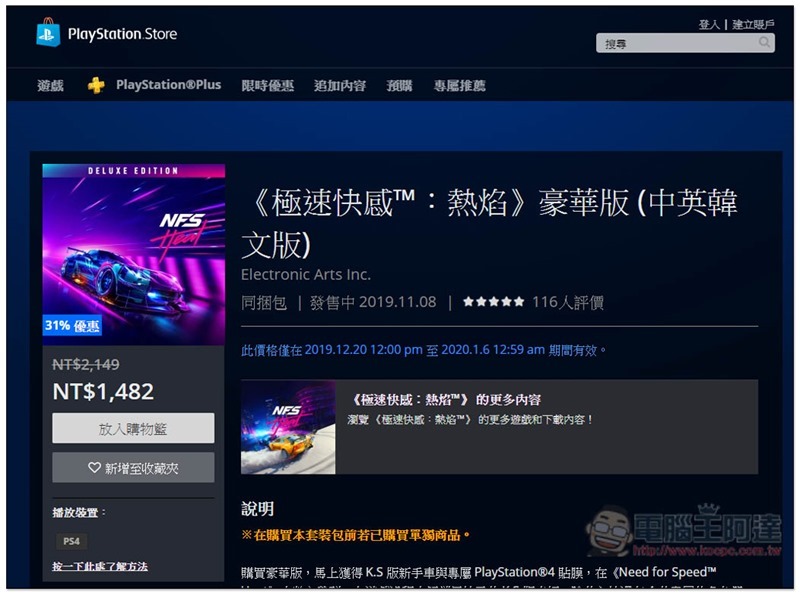800x595 pixels.
Task: Click the orange purchase warning notice text
Action: 356,535
